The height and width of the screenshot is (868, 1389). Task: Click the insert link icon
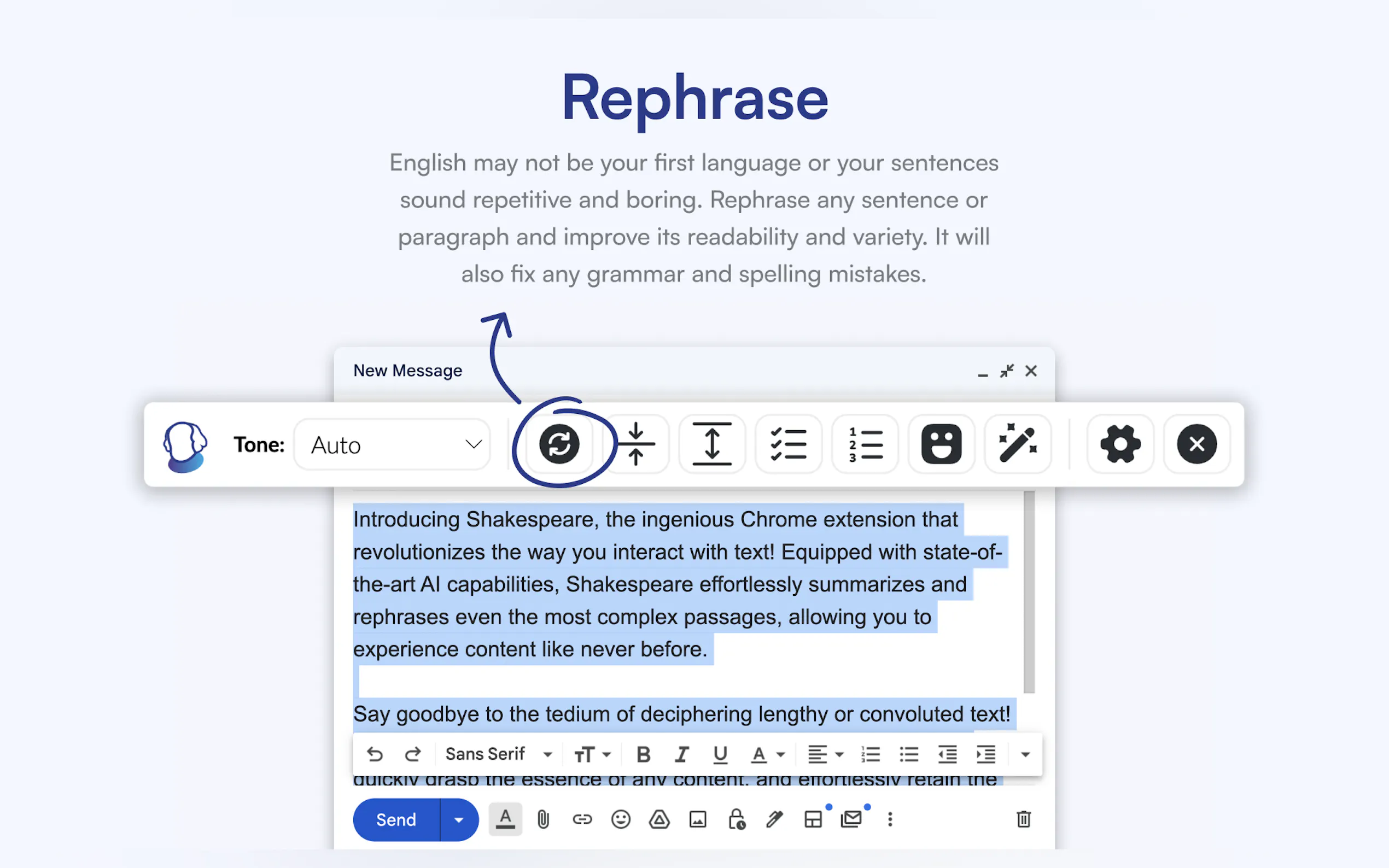point(582,819)
